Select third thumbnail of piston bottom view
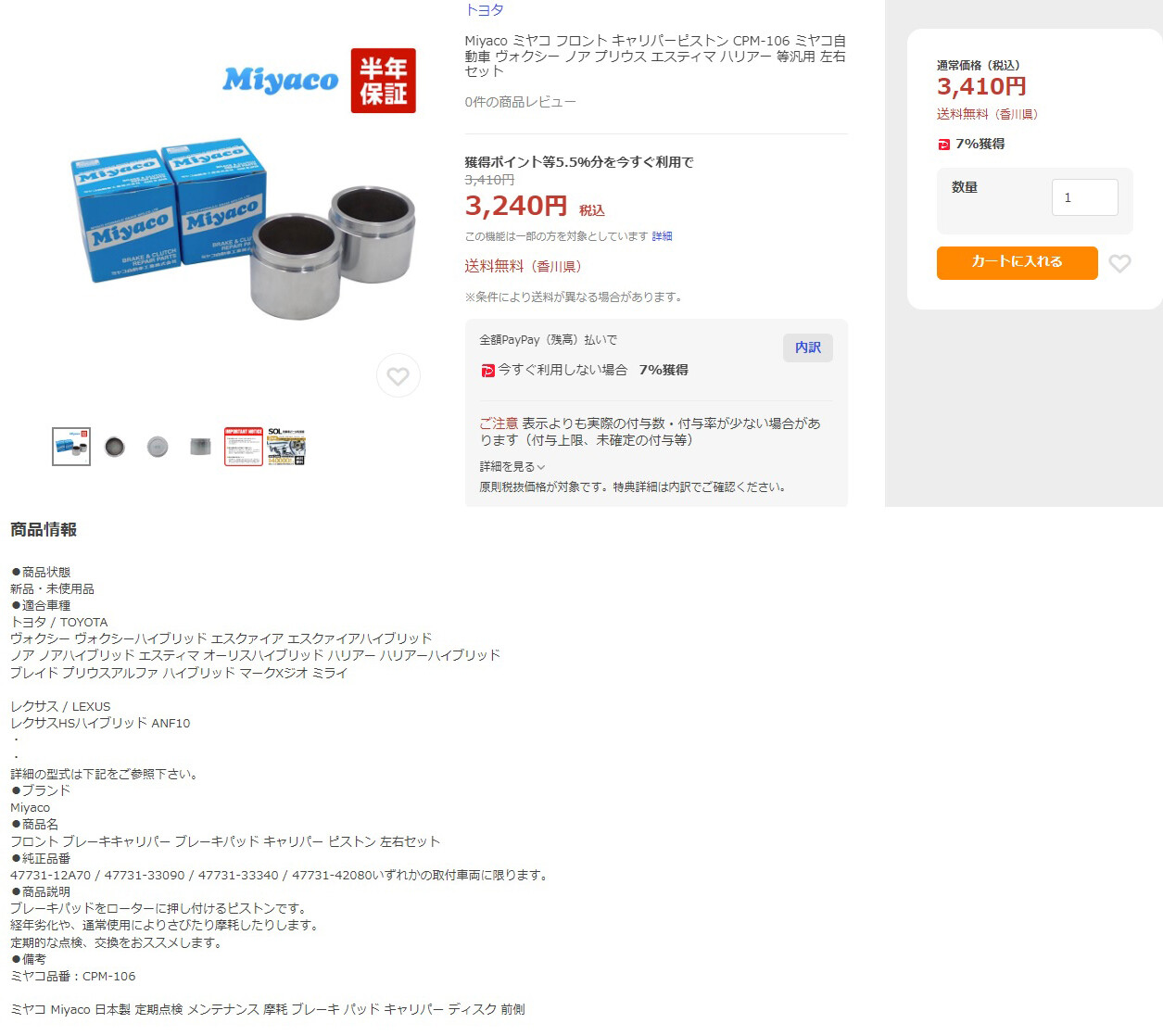 (158, 447)
